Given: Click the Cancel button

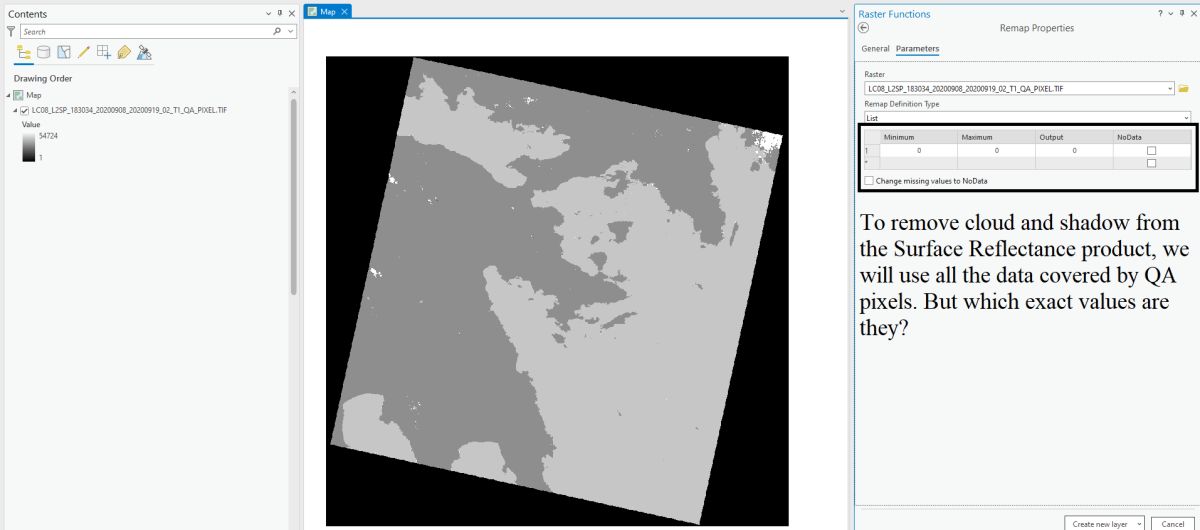Looking at the screenshot, I should click(1173, 523).
